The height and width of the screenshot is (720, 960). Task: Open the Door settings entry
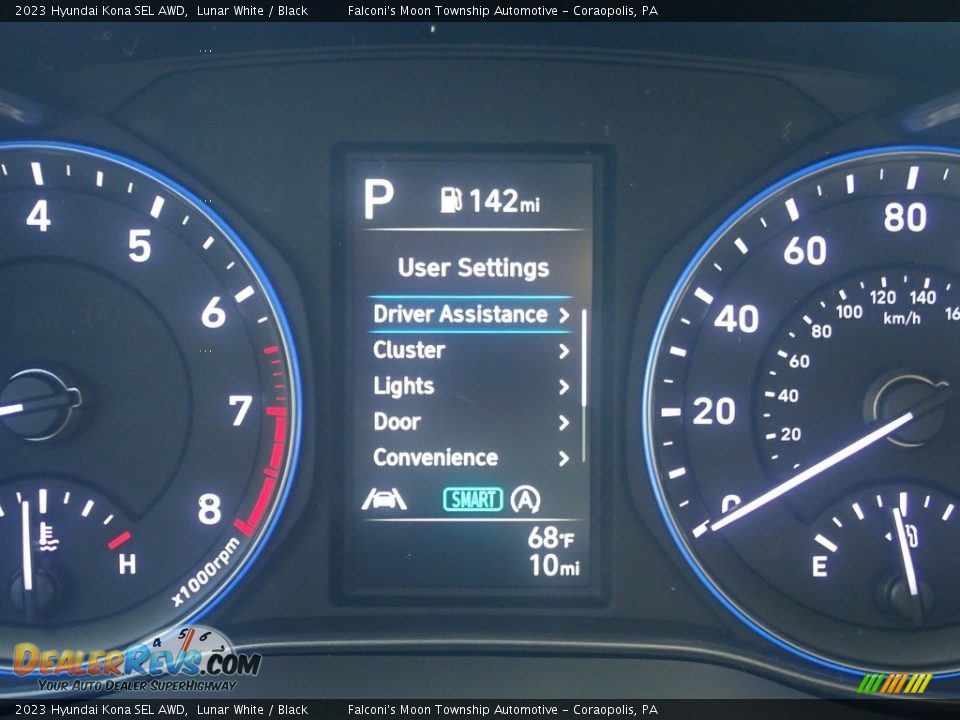[x=470, y=422]
